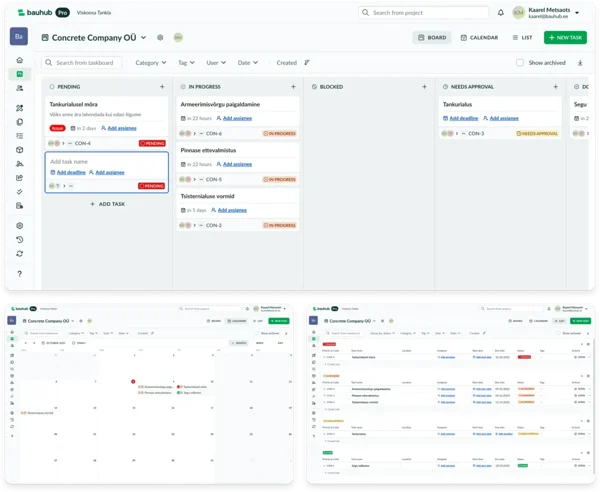
Task: Click Add assignee on Tankurialusel mõra card
Action: [118, 128]
